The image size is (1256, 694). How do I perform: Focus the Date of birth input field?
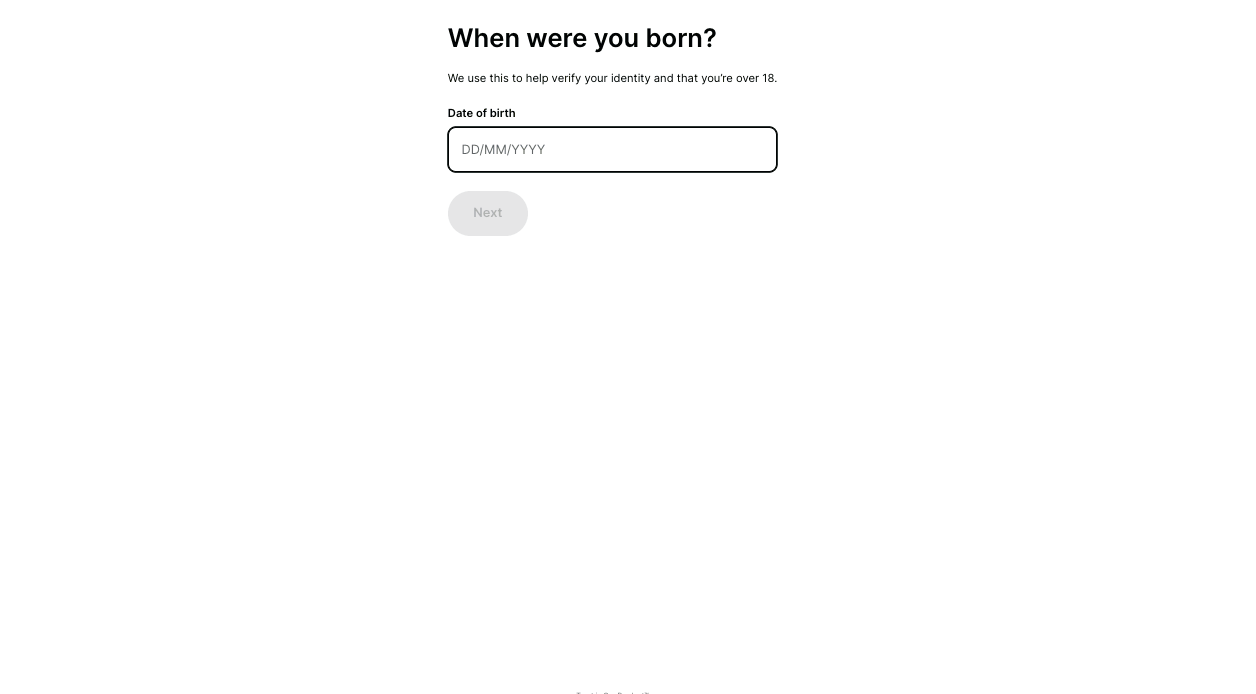click(x=612, y=150)
